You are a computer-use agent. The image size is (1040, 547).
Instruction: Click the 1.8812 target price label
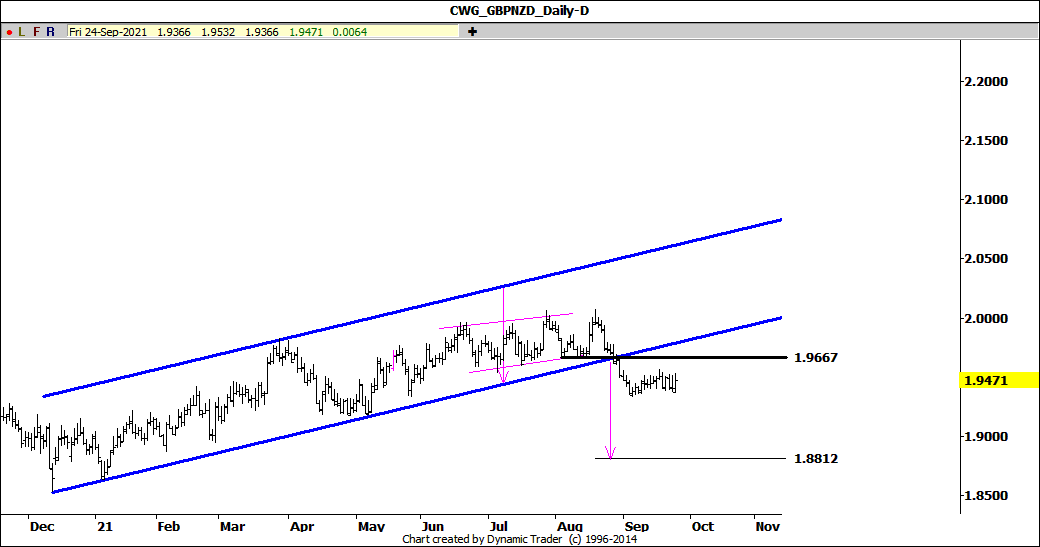tap(816, 458)
